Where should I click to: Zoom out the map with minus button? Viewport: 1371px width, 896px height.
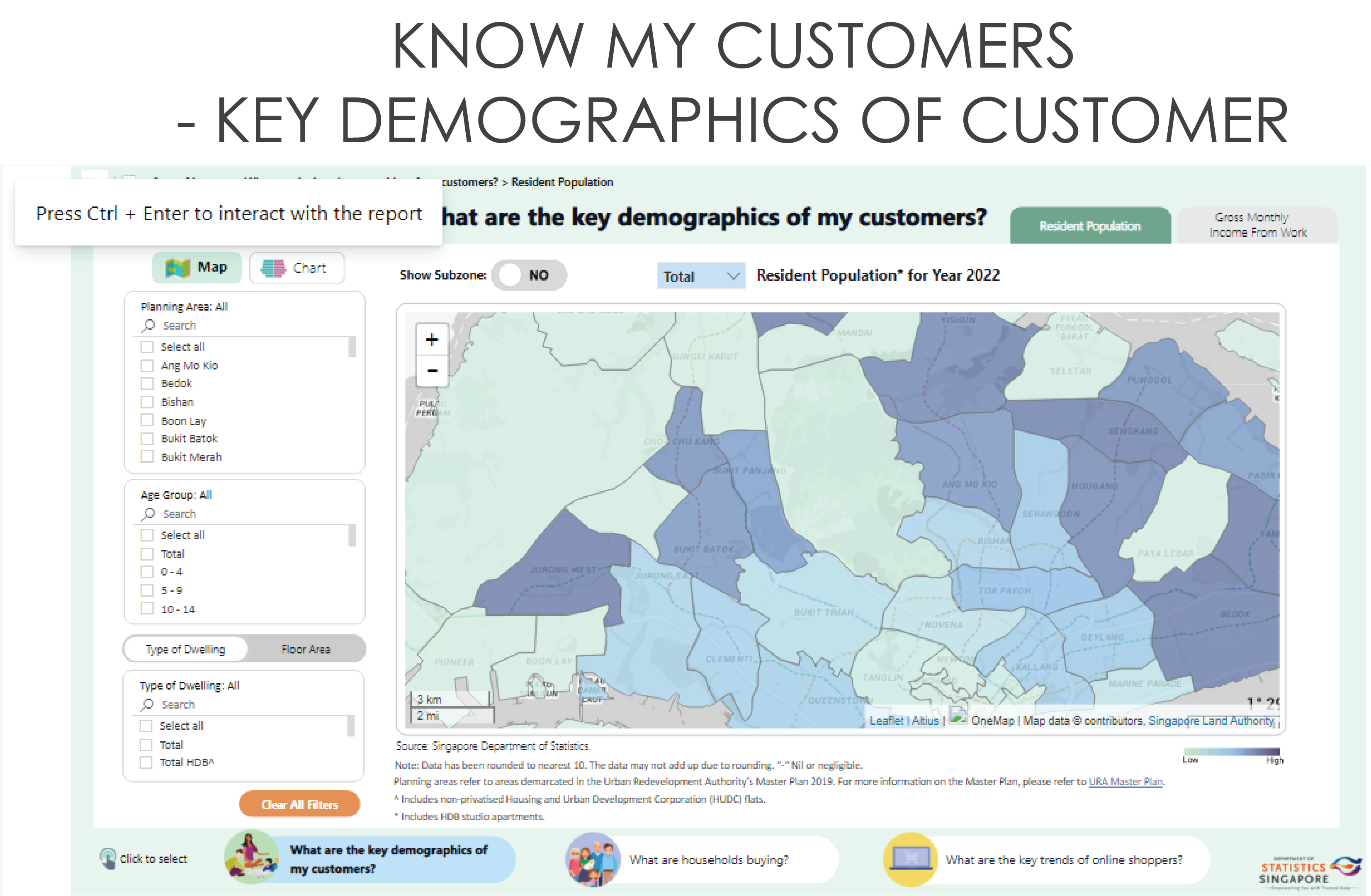(x=431, y=371)
